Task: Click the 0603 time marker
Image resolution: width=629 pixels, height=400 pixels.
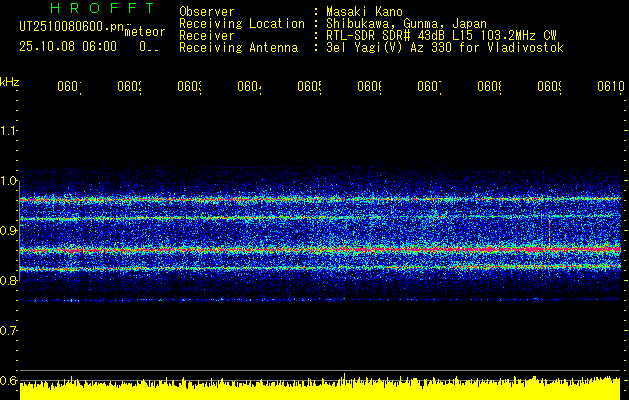Action: point(189,87)
